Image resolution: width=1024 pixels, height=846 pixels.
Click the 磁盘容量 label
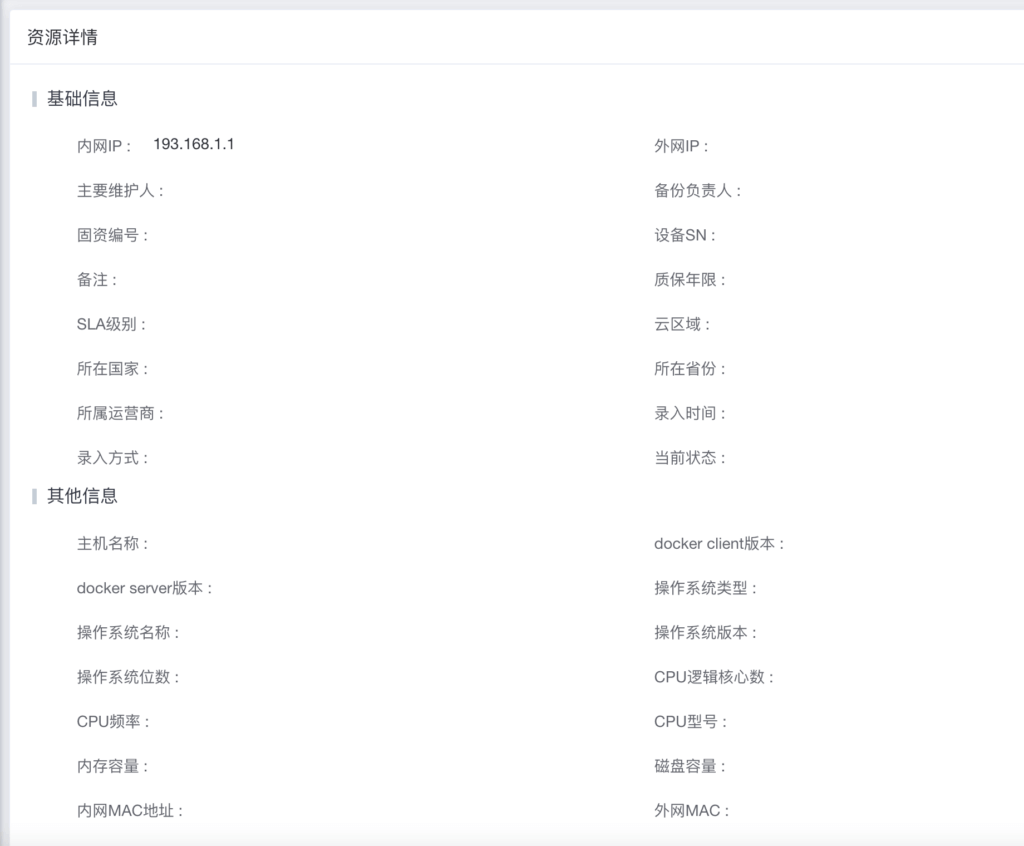690,766
